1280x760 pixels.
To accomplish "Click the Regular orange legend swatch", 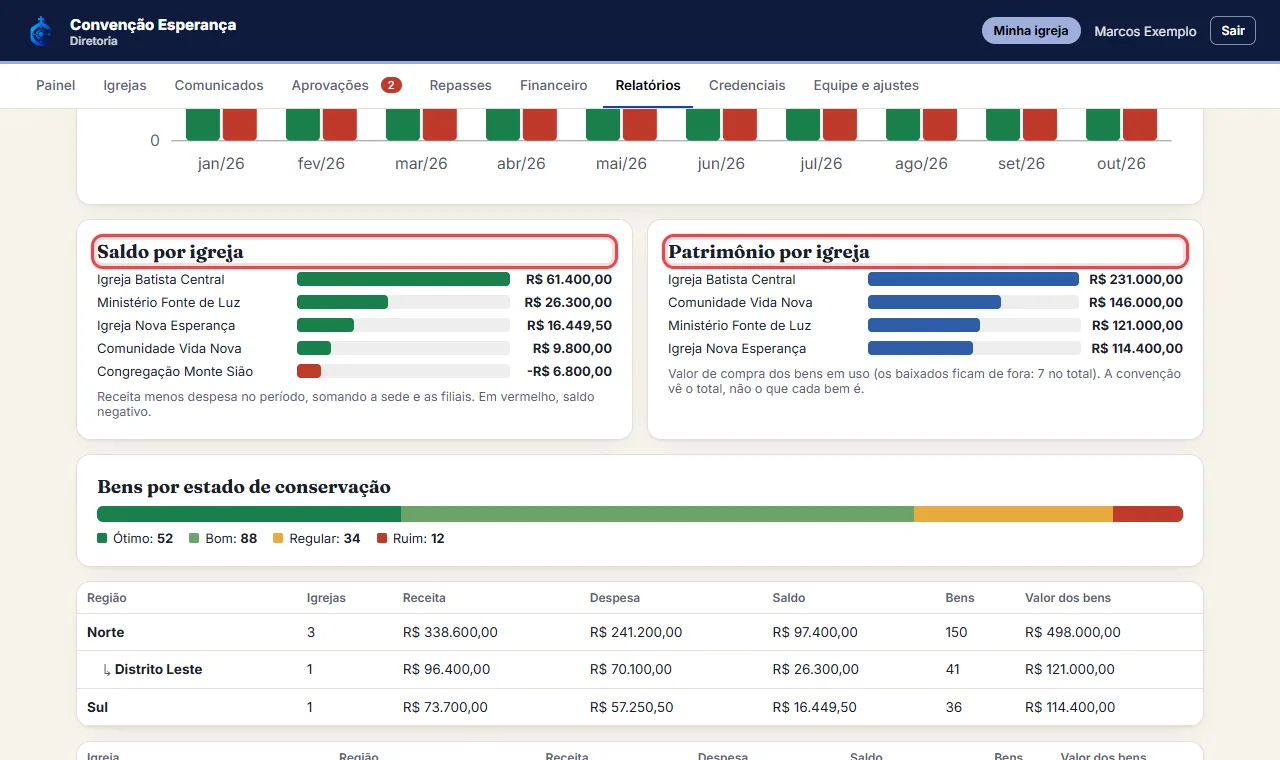I will click(x=278, y=538).
